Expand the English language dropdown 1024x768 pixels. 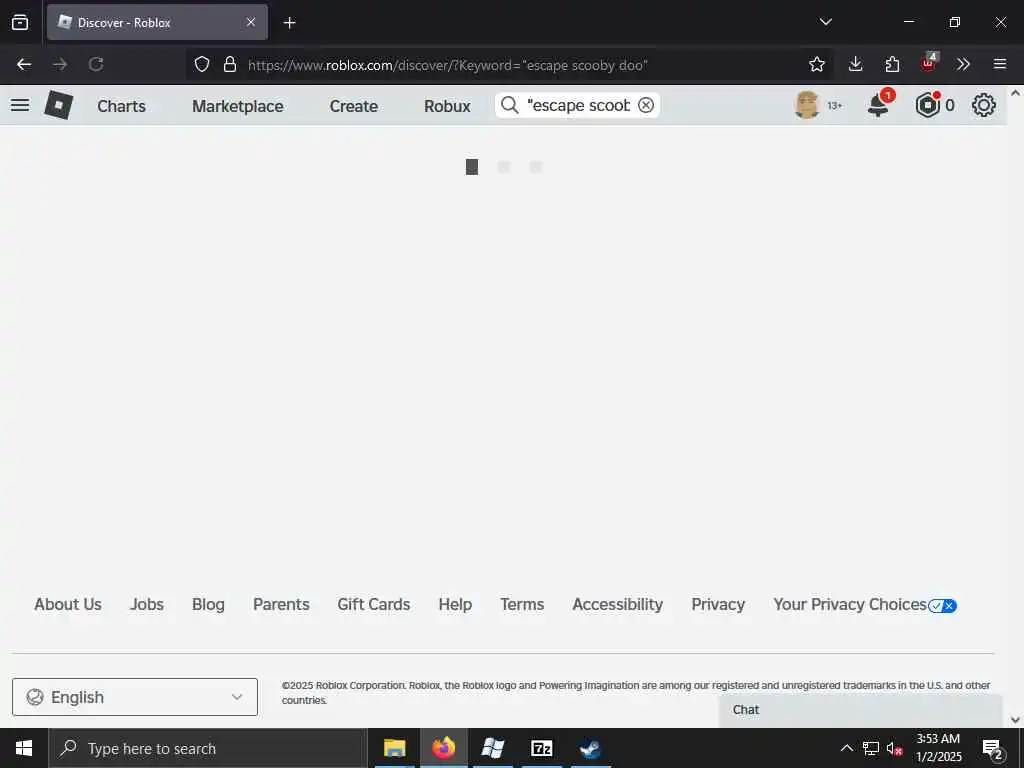click(135, 697)
